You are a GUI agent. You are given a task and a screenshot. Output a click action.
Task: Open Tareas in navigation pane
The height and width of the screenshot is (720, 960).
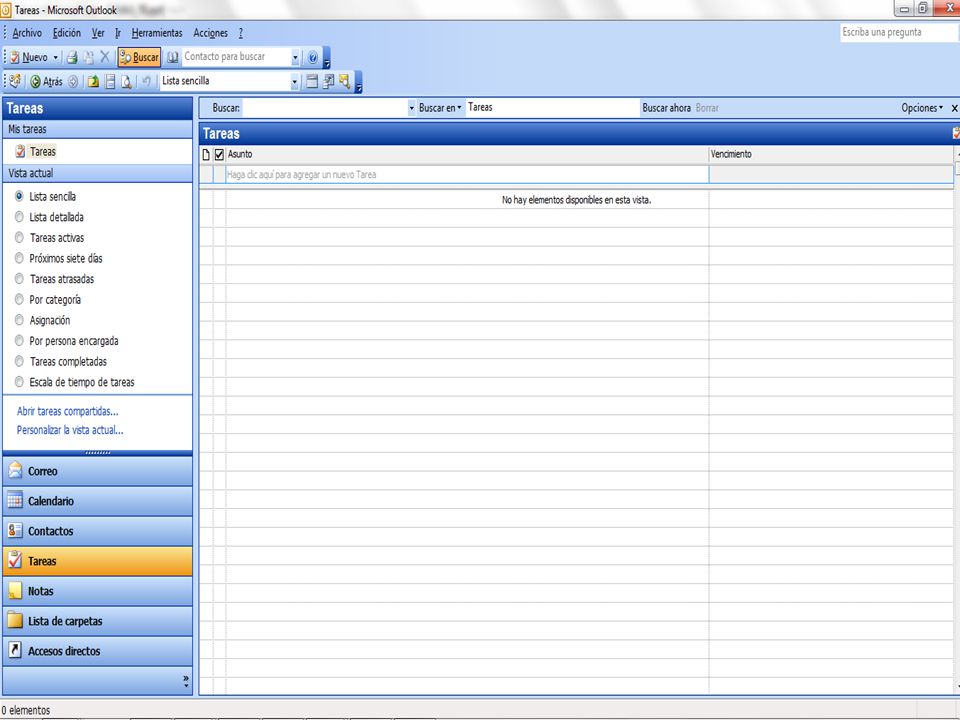point(97,561)
